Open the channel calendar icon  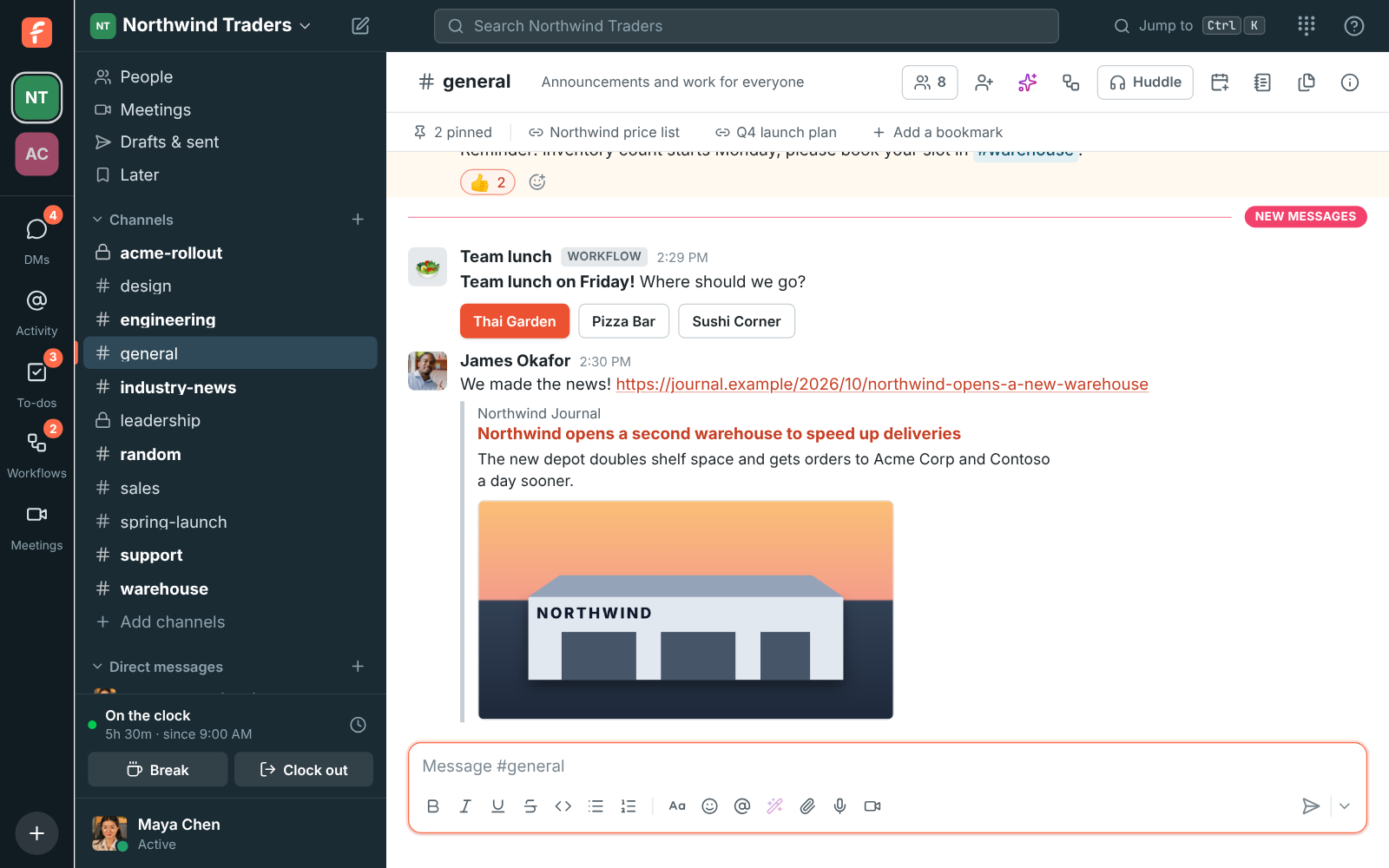(x=1220, y=82)
